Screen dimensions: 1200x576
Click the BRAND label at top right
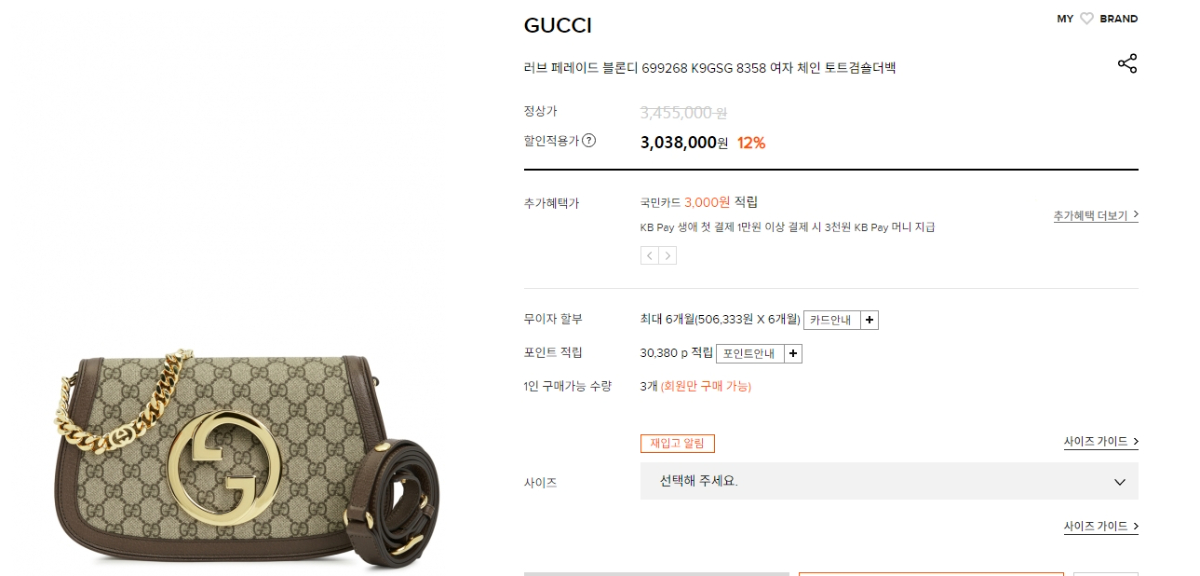click(1119, 19)
